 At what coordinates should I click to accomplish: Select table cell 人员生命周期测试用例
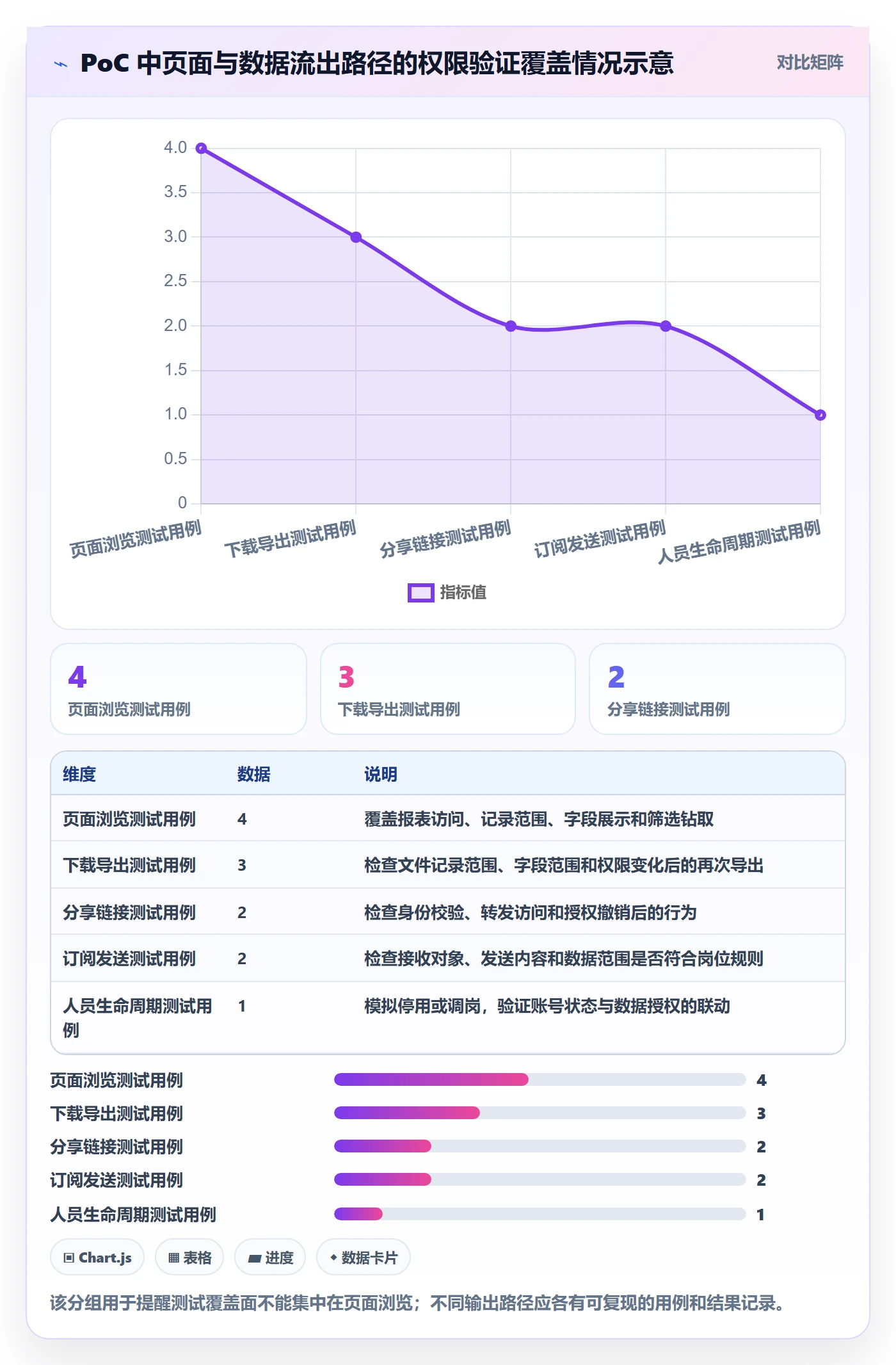138,1018
